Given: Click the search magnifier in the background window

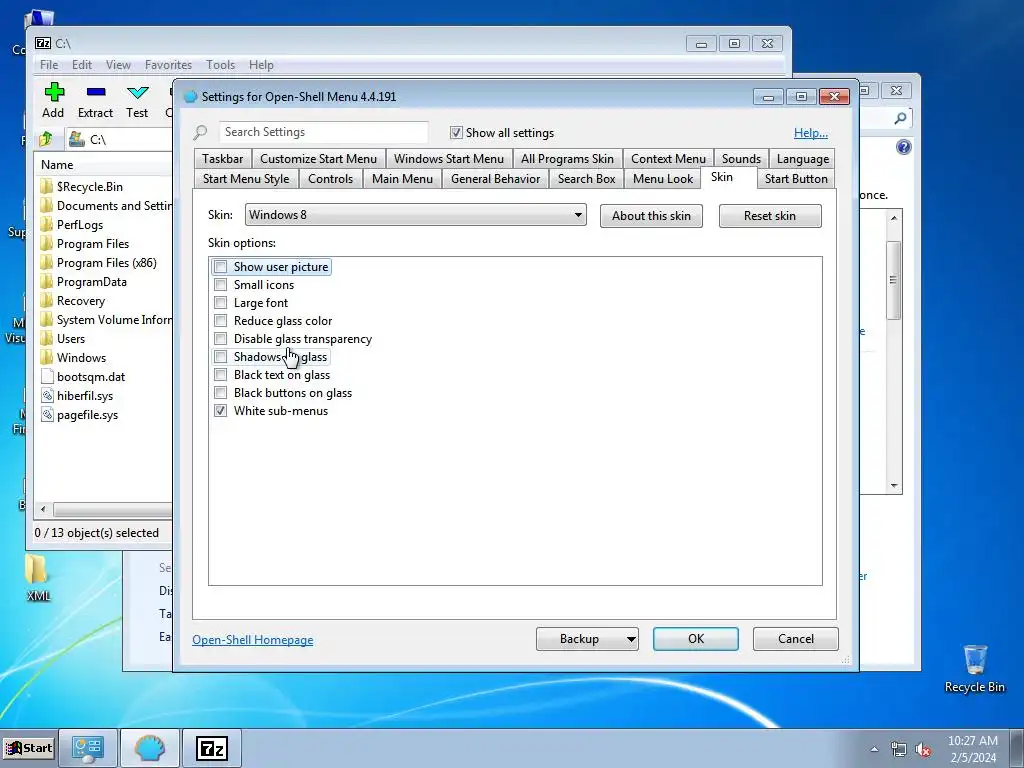Looking at the screenshot, I should coord(900,118).
